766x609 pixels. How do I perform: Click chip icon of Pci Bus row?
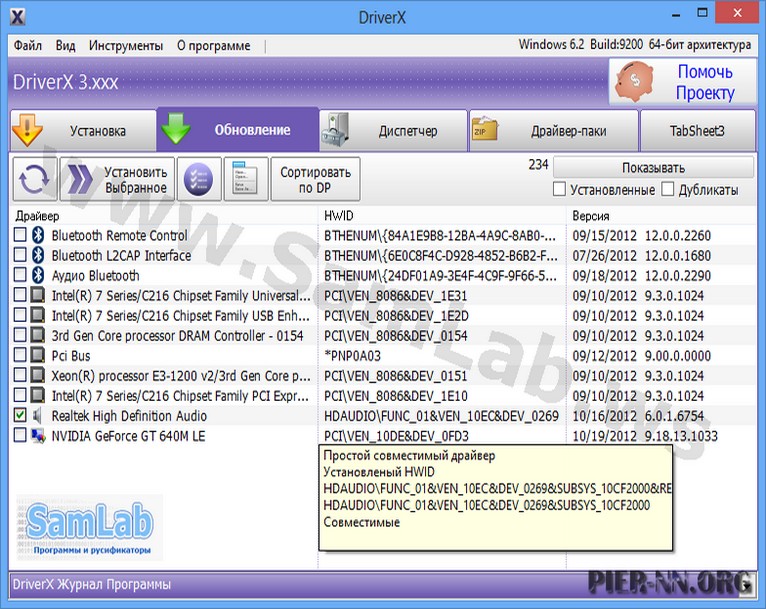tap(38, 355)
